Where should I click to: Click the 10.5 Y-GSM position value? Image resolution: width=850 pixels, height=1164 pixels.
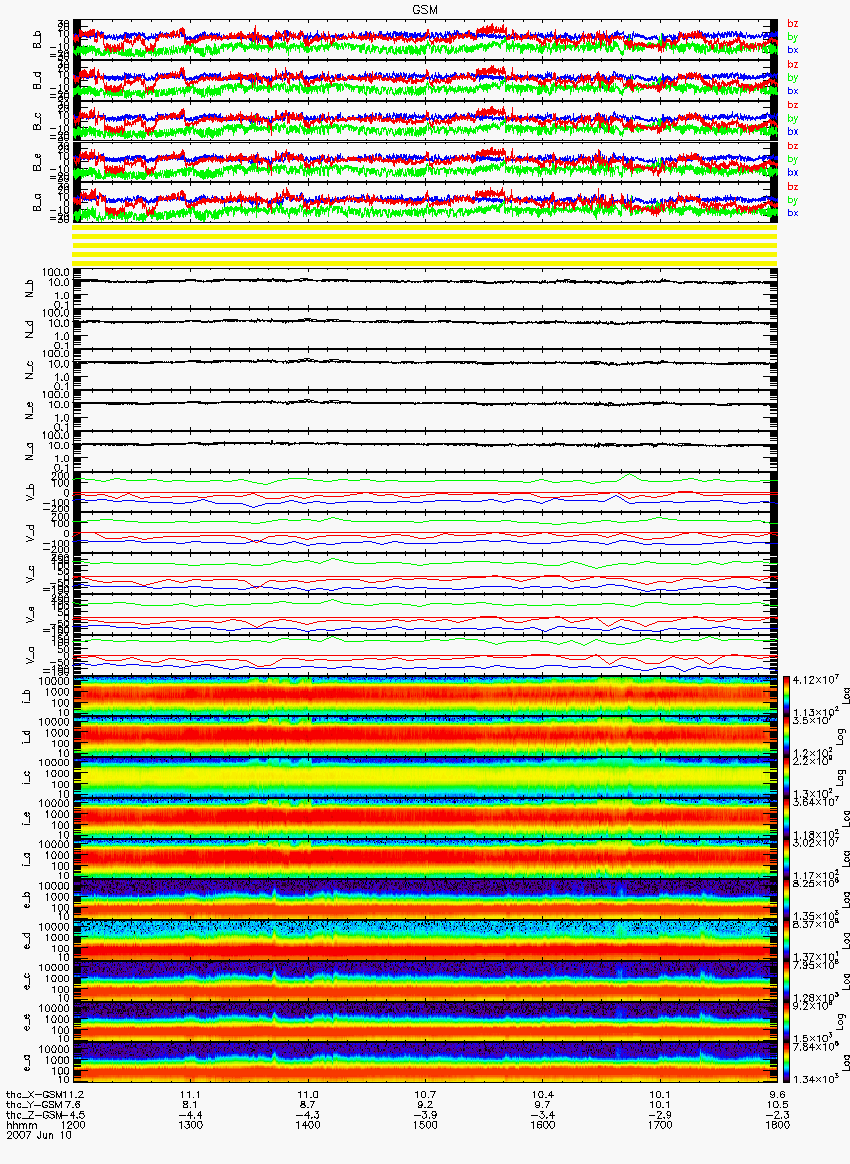click(x=777, y=1105)
